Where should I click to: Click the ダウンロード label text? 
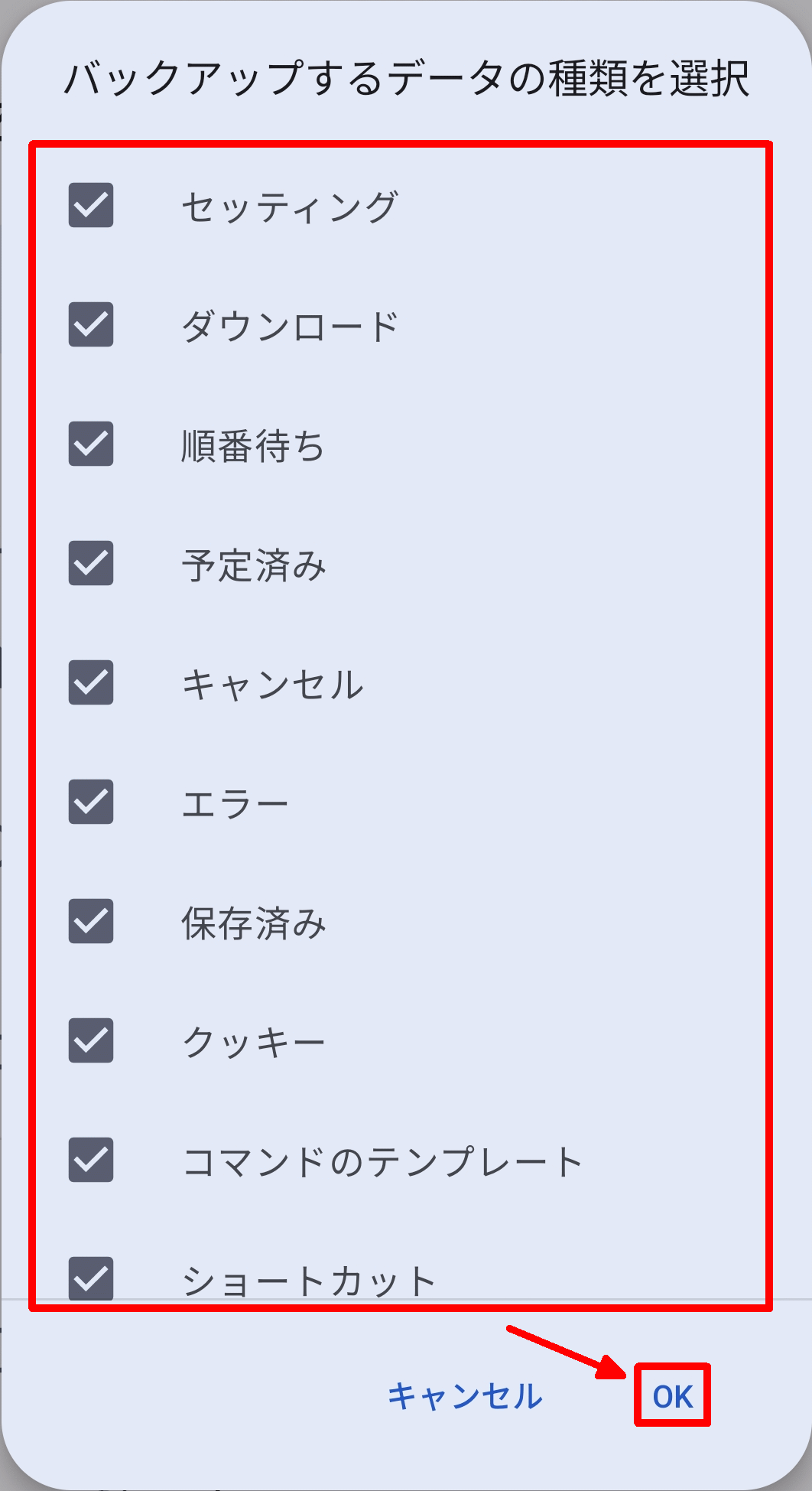click(x=291, y=326)
